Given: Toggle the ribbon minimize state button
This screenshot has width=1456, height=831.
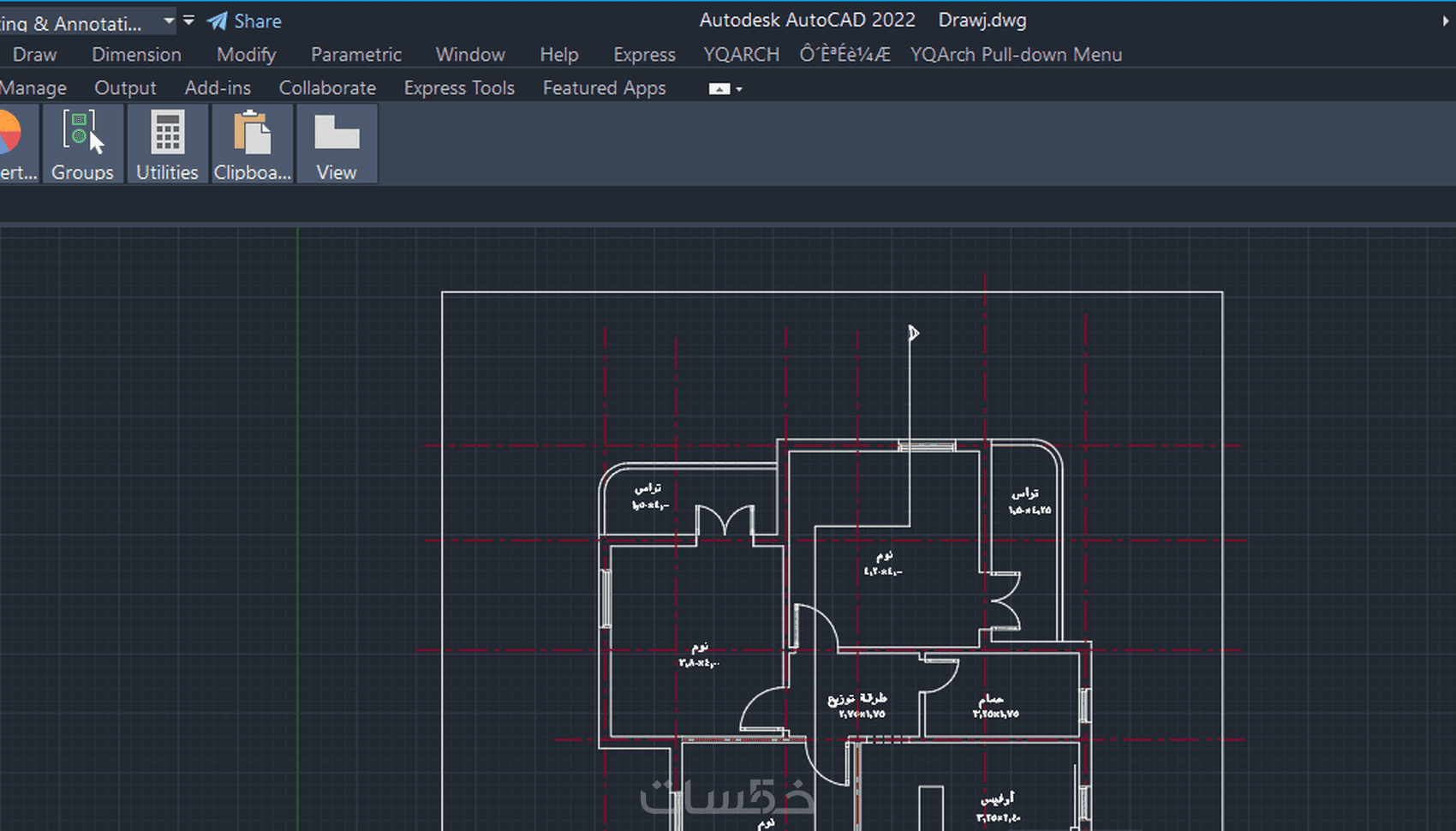Looking at the screenshot, I should [x=719, y=89].
